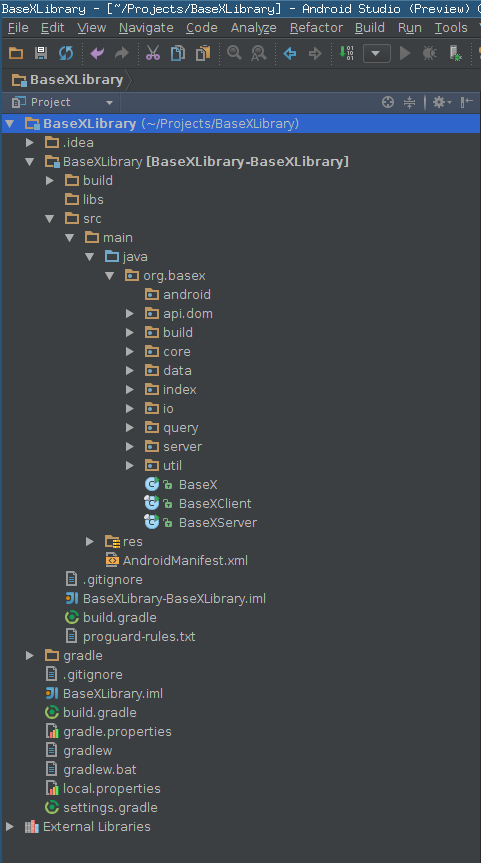Collapse the org.basex package
Viewport: 481px width, 863px height.
pyautogui.click(x=110, y=276)
